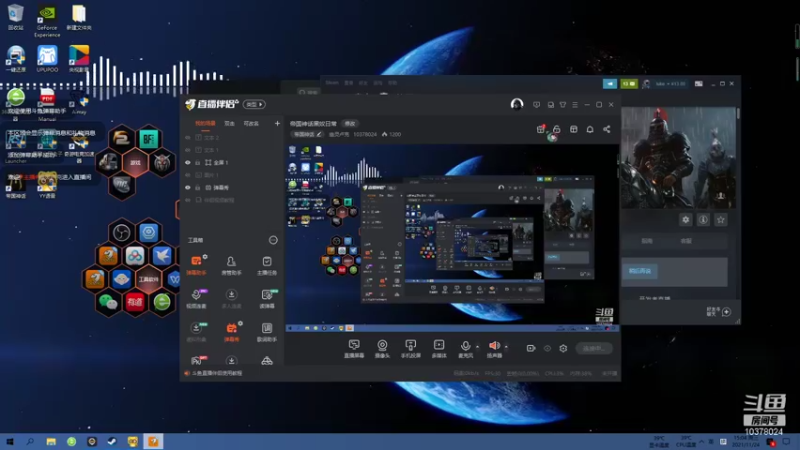Screen dimensions: 800x450
Task: Click the mode switch pill beside logo
Action: [254, 104]
